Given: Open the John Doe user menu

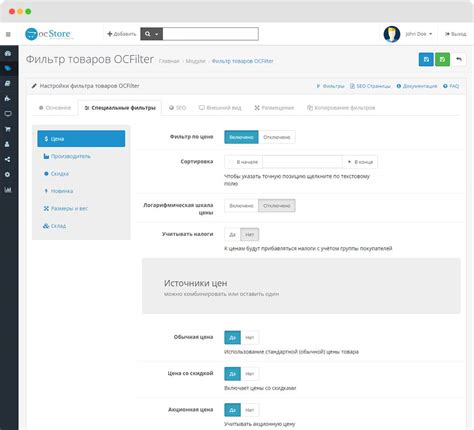Looking at the screenshot, I should (419, 34).
